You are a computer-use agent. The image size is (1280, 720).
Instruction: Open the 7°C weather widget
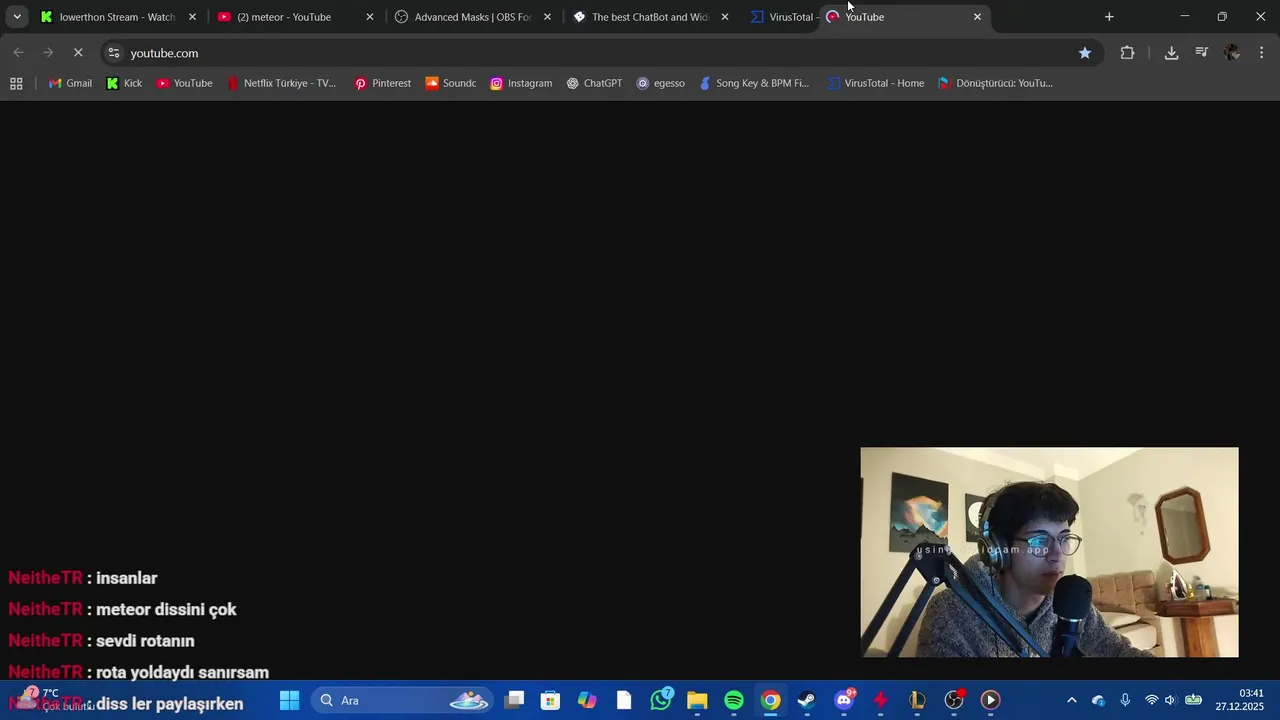(x=55, y=700)
